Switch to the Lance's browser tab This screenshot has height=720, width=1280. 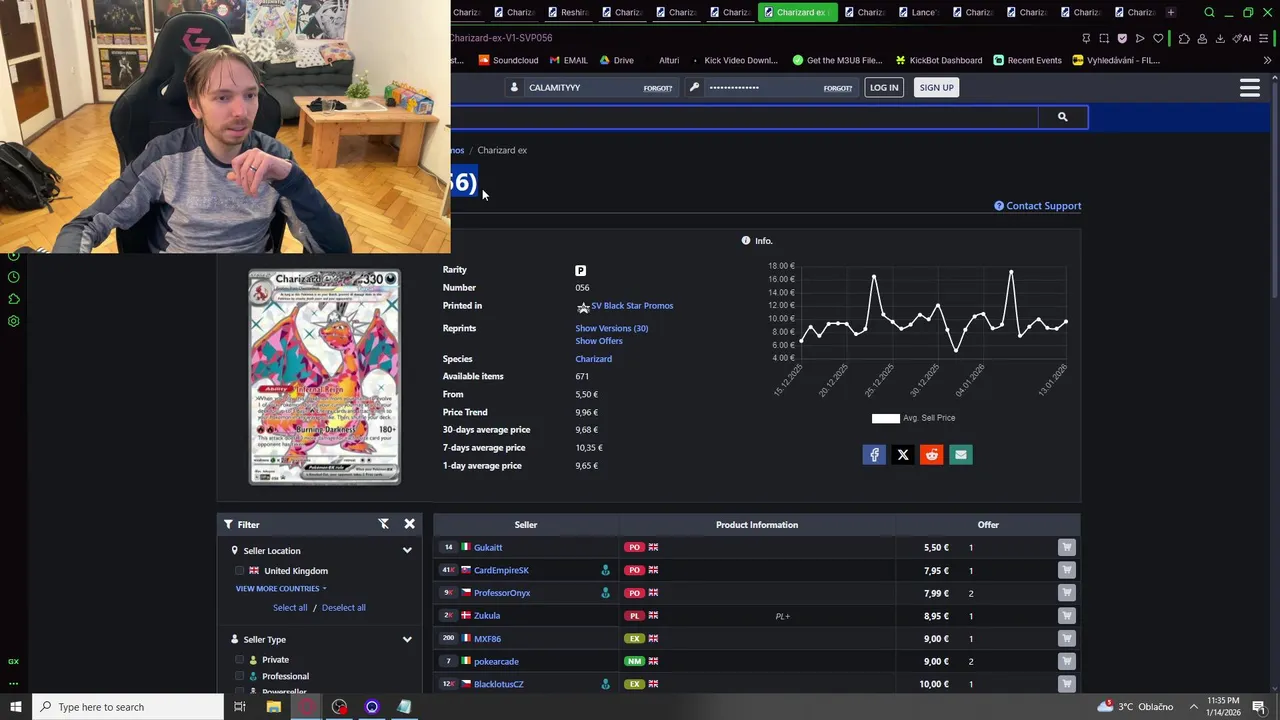tap(918, 12)
